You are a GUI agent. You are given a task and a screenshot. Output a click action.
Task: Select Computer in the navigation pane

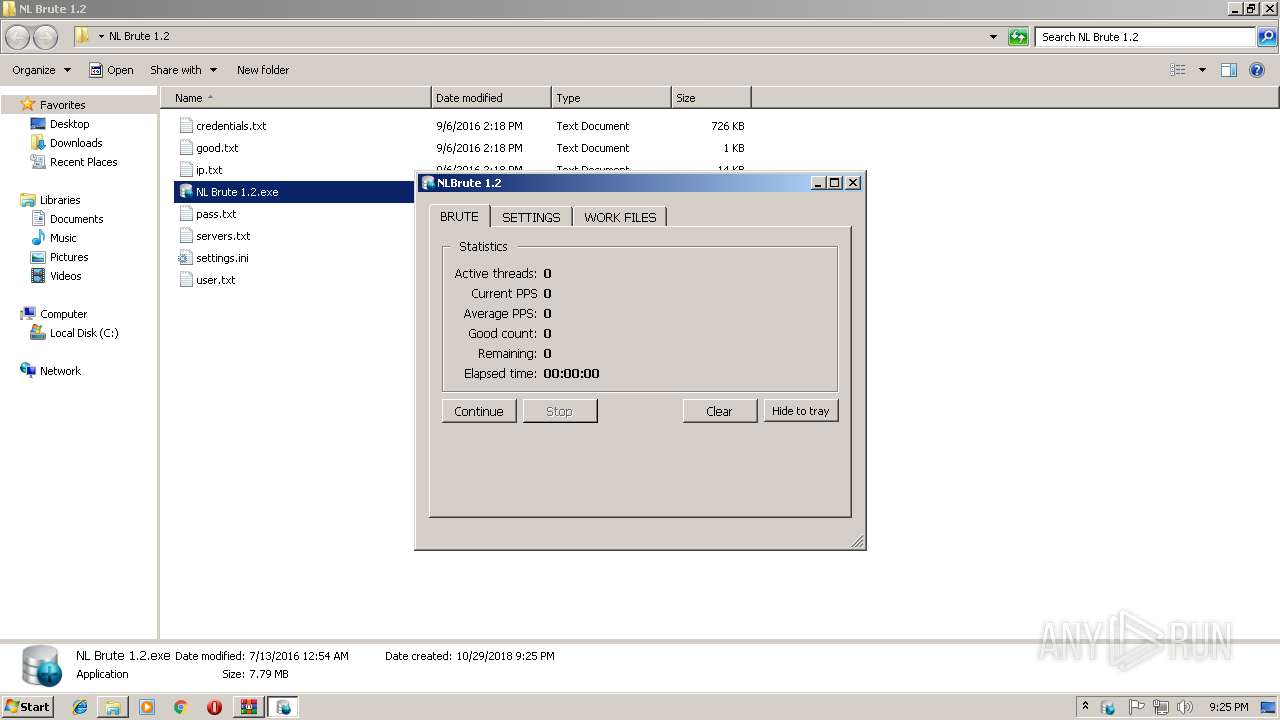(x=63, y=314)
